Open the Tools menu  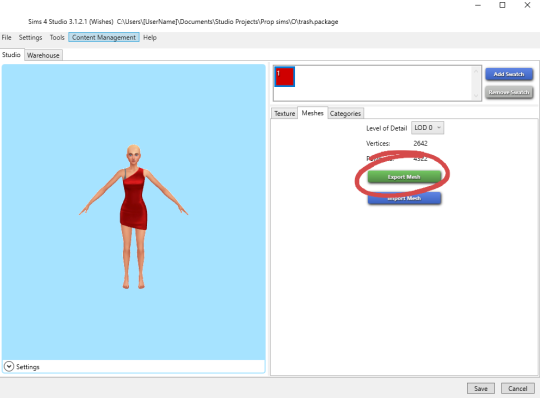pos(57,37)
